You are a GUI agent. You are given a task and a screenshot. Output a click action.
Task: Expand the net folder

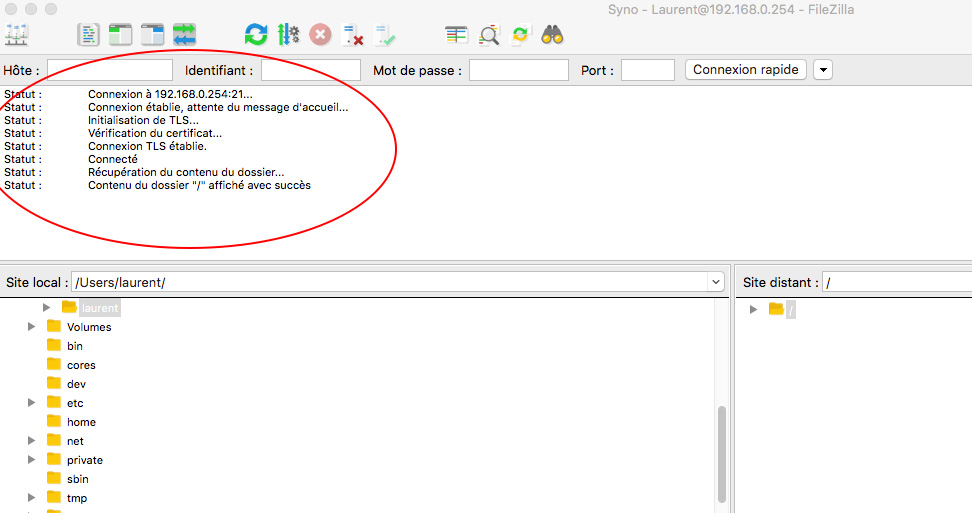point(31,441)
